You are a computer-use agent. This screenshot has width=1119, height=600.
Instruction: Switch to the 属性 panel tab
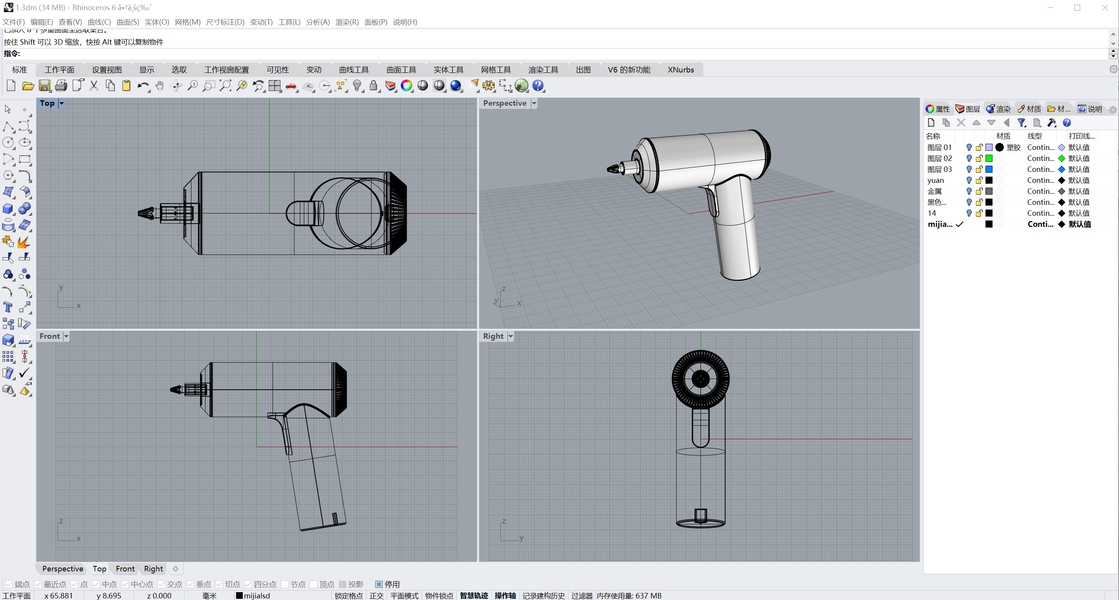938,109
